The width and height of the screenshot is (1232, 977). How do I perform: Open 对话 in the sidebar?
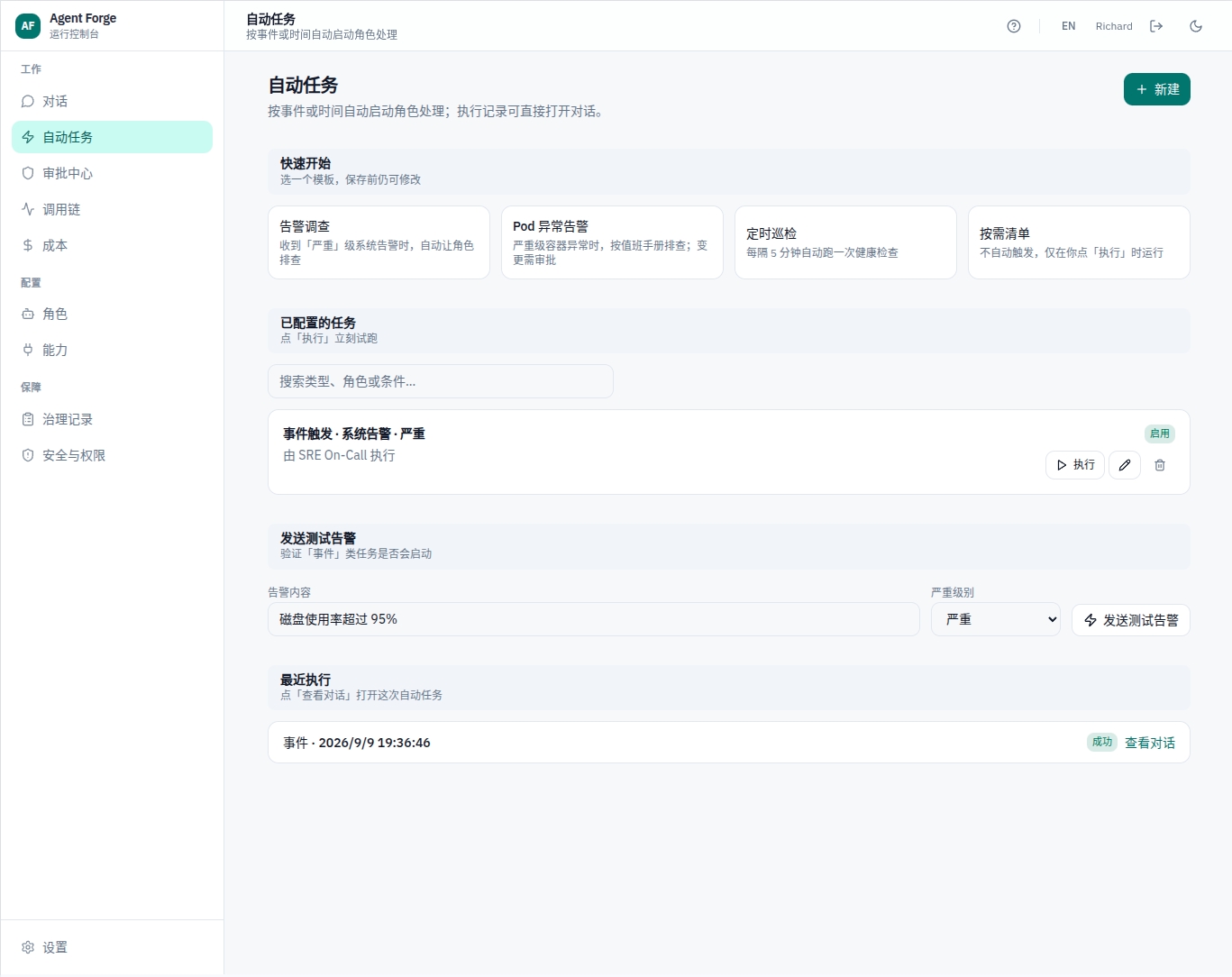pyautogui.click(x=112, y=101)
